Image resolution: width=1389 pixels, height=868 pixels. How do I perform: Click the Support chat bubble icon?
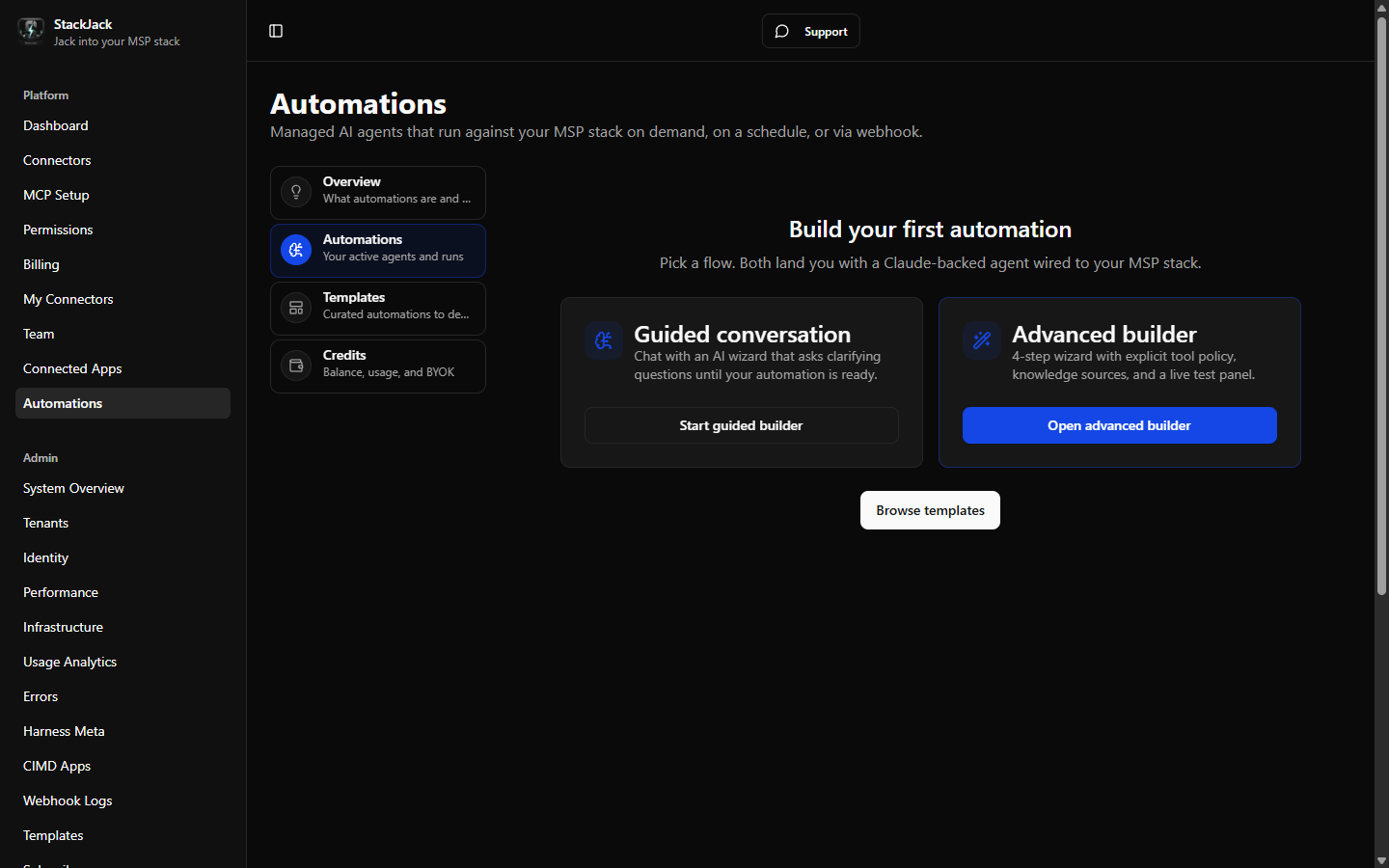782,31
